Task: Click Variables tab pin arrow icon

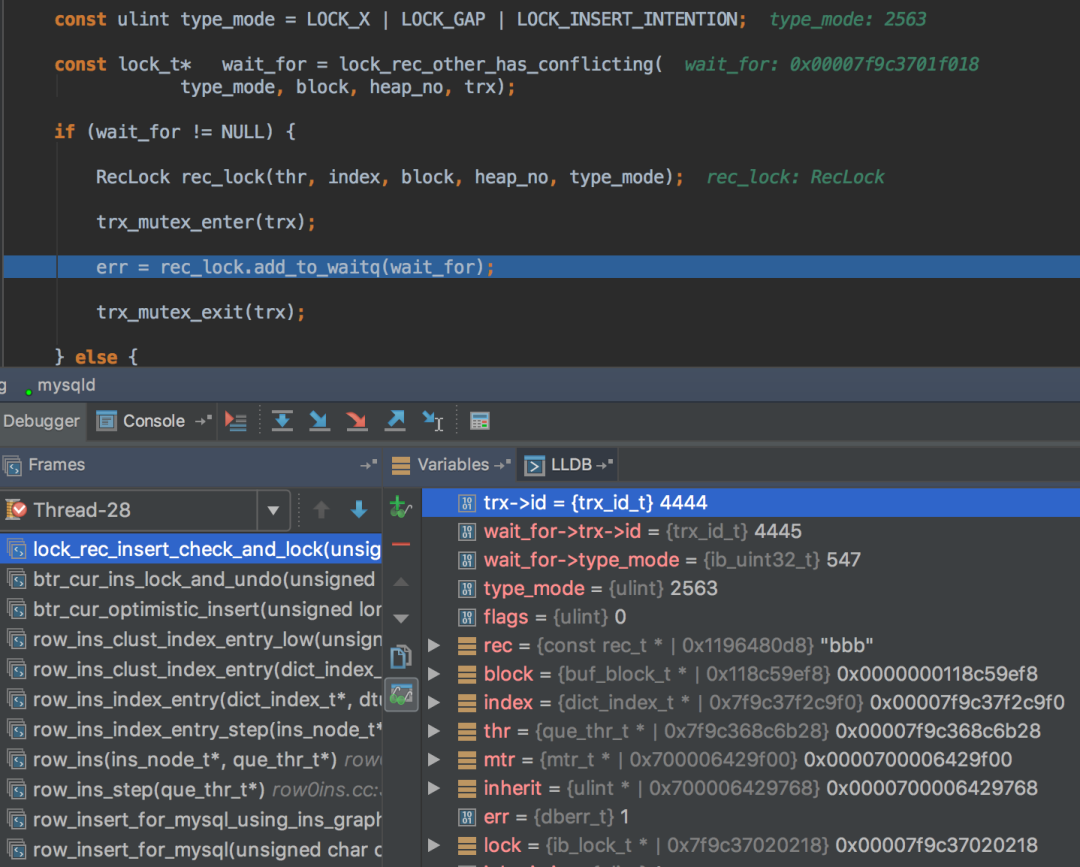Action: click(503, 466)
